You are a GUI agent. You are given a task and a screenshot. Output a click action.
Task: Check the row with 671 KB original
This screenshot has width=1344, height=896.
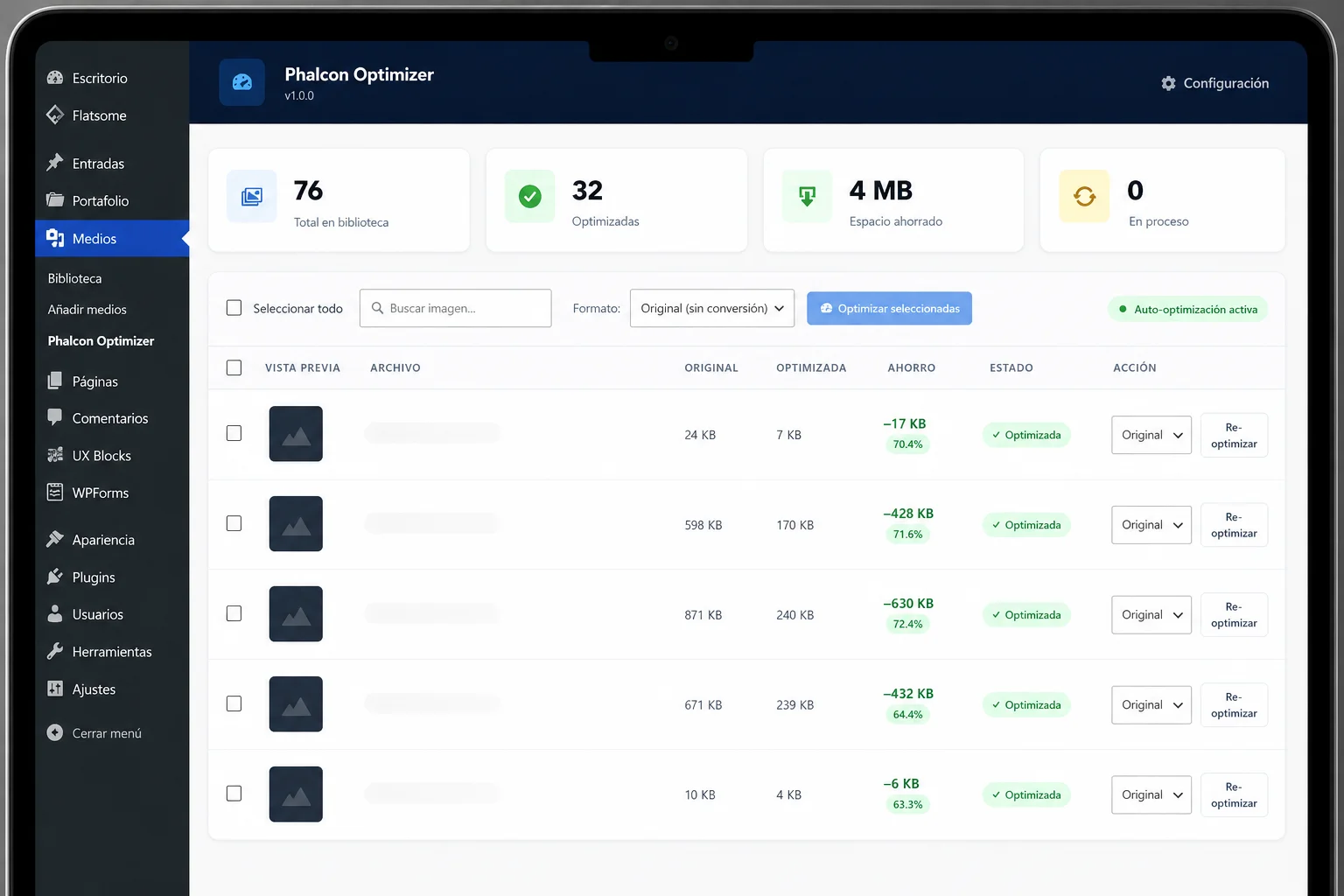click(x=234, y=703)
